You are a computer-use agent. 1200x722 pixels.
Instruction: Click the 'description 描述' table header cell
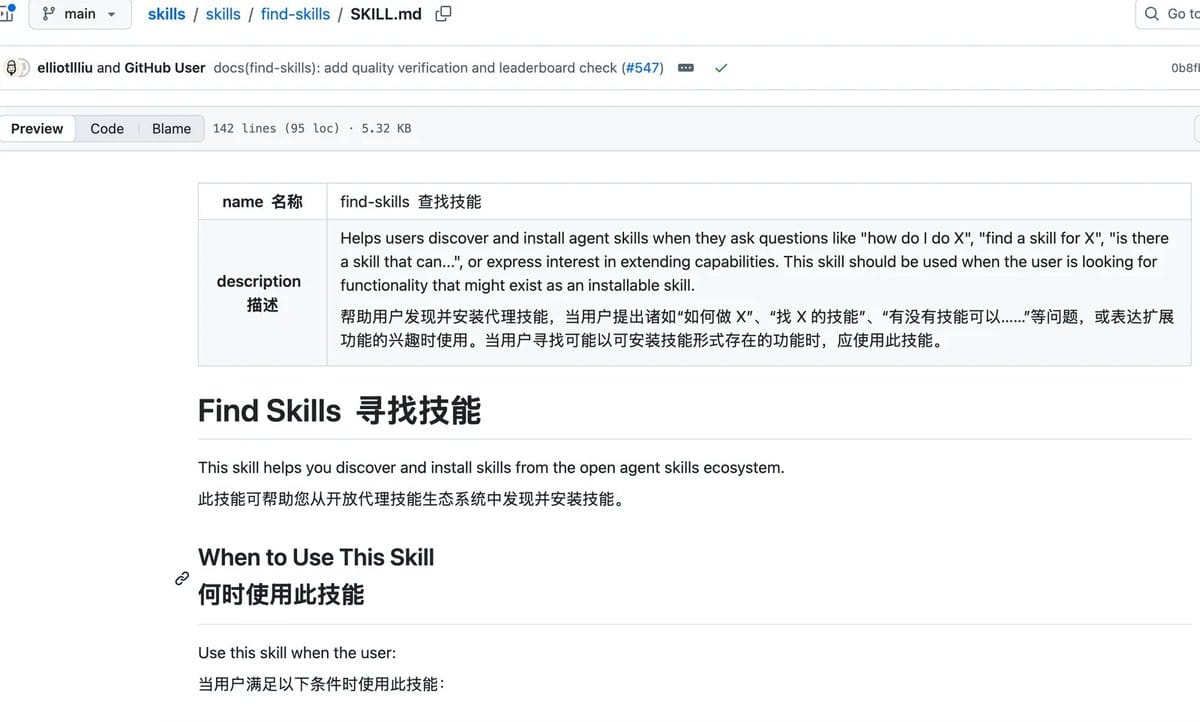point(262,293)
